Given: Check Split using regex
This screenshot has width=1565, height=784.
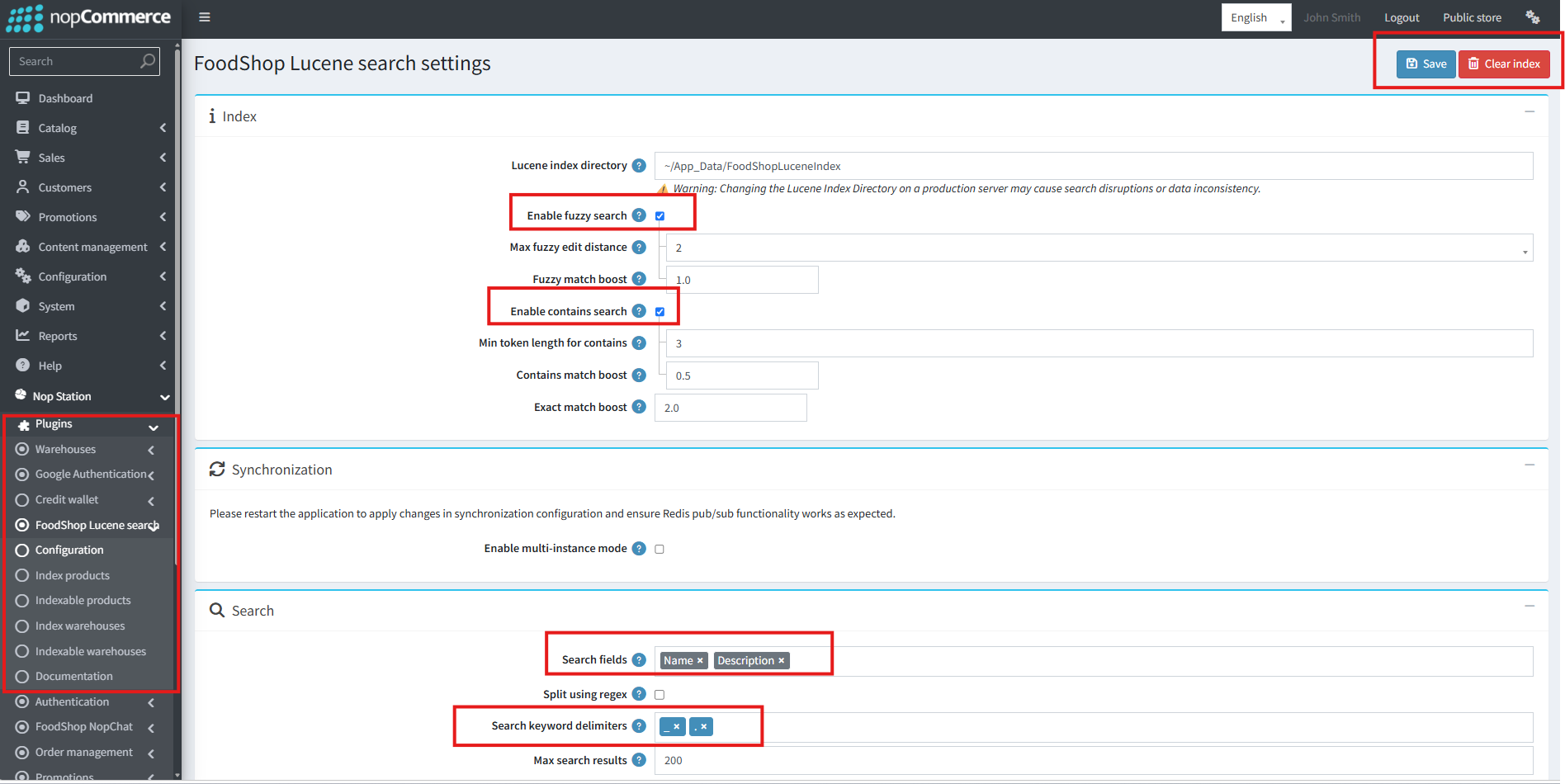Looking at the screenshot, I should 660,695.
